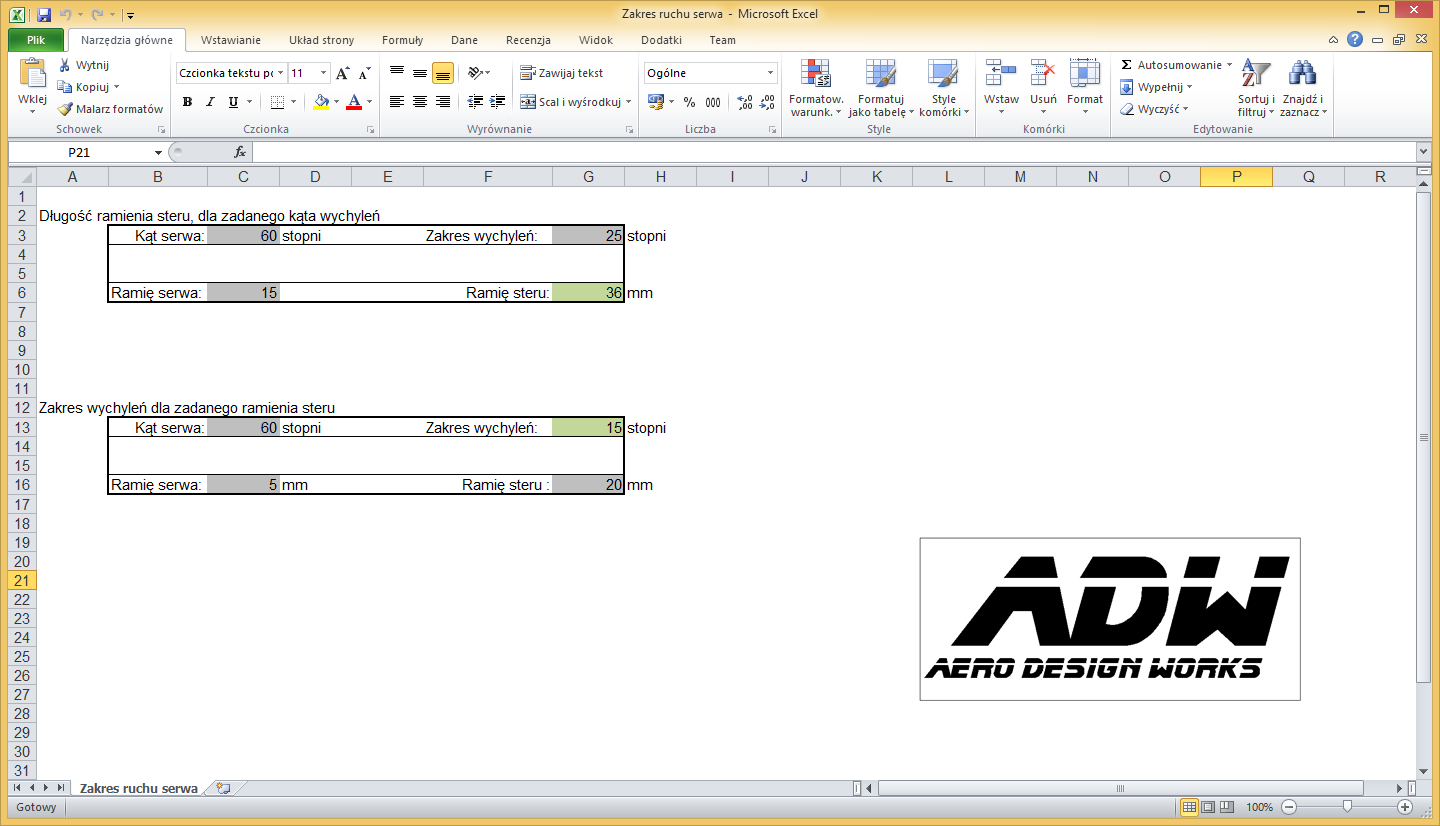
Task: Click the Formatowanie warunkowe icon
Action: [816, 75]
